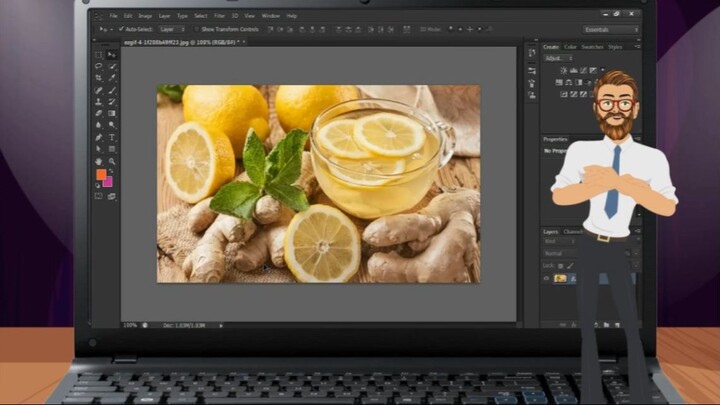Open the 3D menu
The width and height of the screenshot is (720, 405).
(235, 16)
